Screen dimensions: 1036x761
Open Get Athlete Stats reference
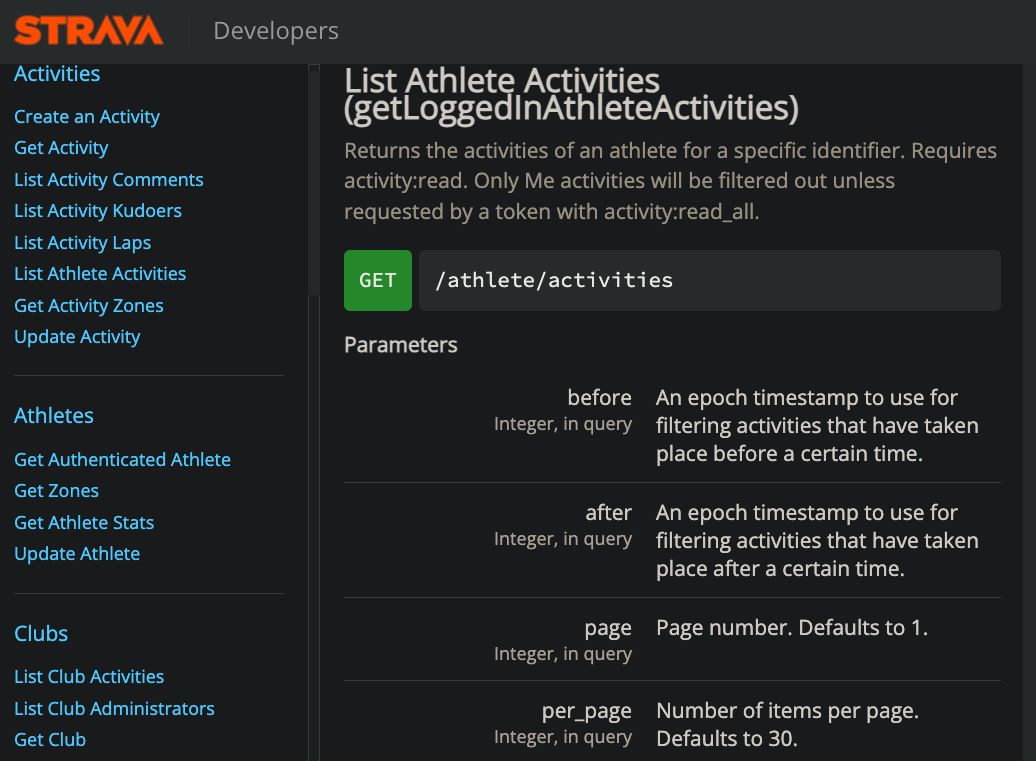[84, 523]
